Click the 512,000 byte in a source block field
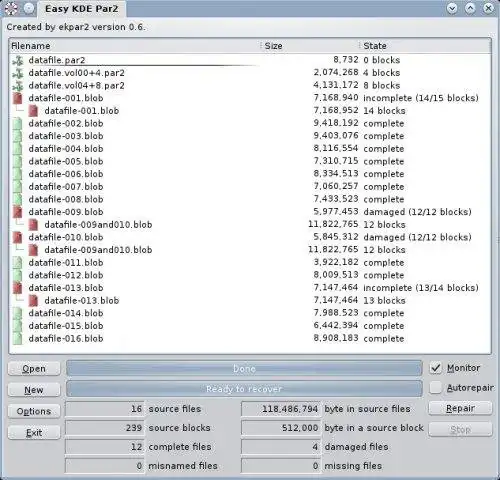 click(281, 428)
